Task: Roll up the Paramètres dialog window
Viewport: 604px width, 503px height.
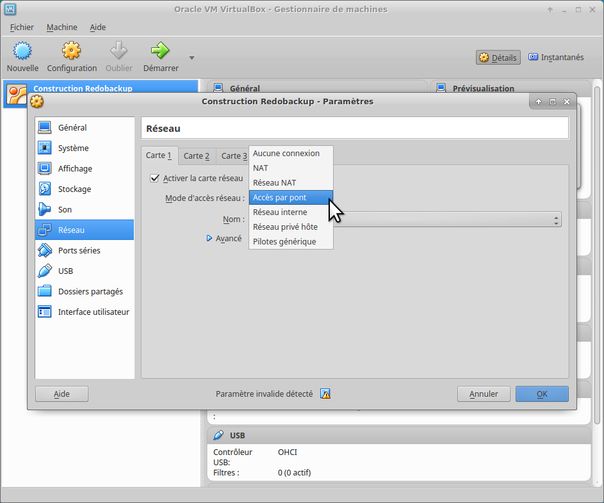Action: pyautogui.click(x=539, y=102)
